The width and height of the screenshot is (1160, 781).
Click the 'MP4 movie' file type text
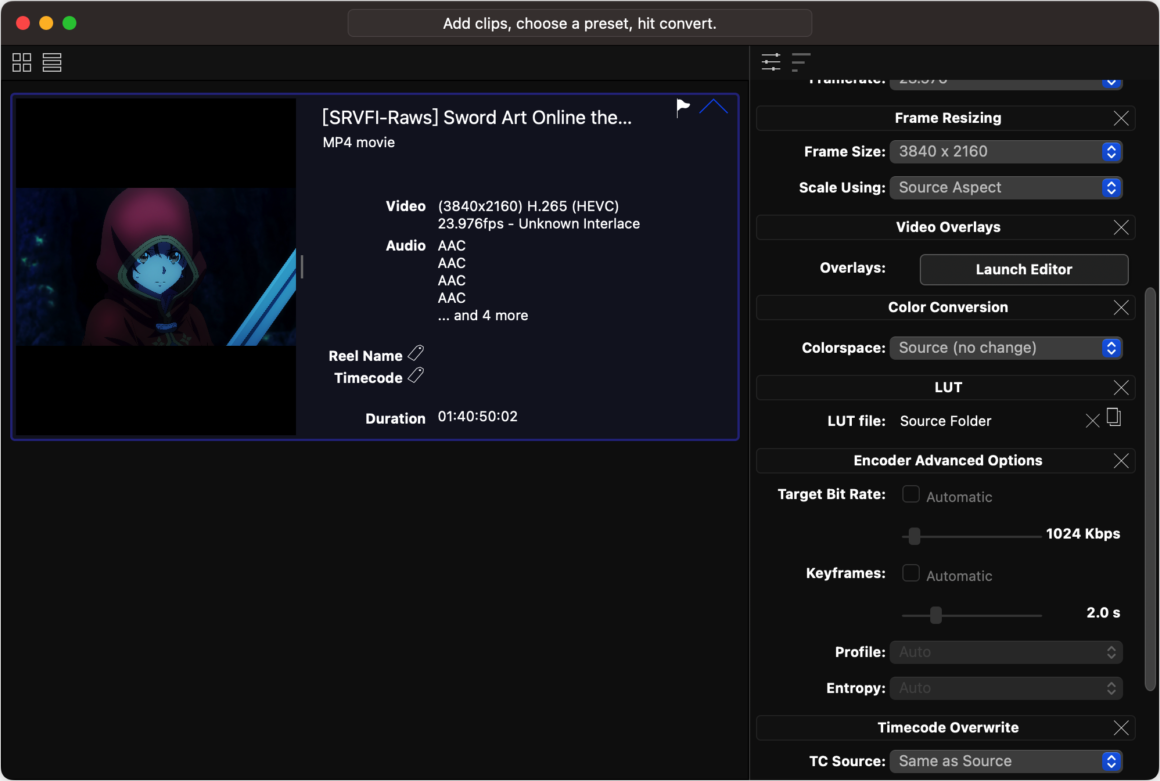point(359,143)
